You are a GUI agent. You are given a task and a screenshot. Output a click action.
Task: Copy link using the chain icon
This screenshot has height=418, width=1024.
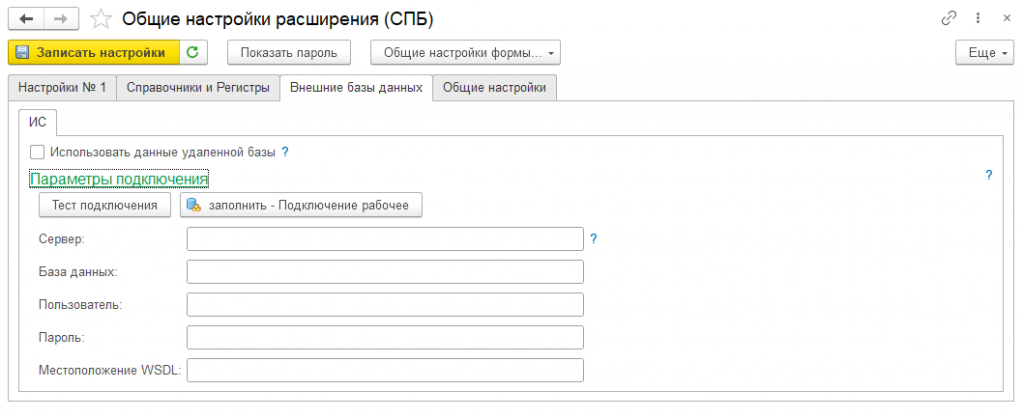(x=949, y=19)
